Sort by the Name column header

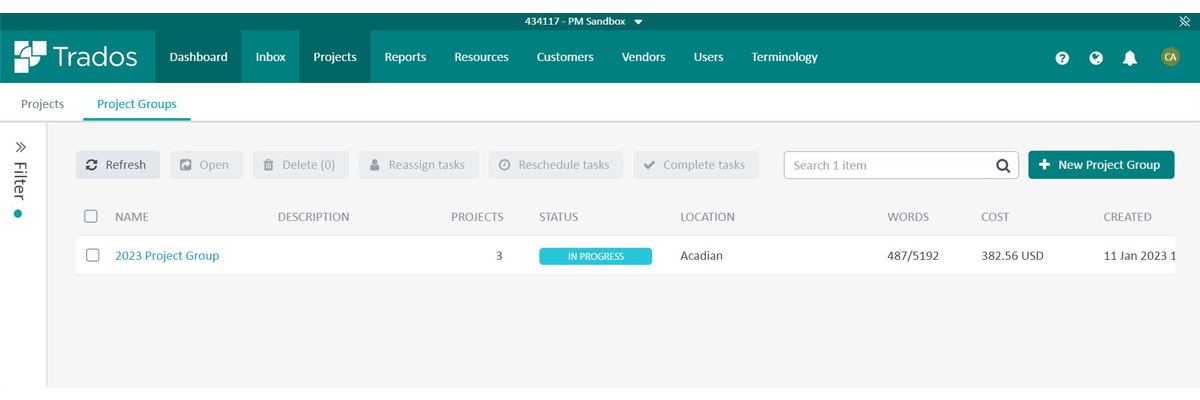coord(131,217)
